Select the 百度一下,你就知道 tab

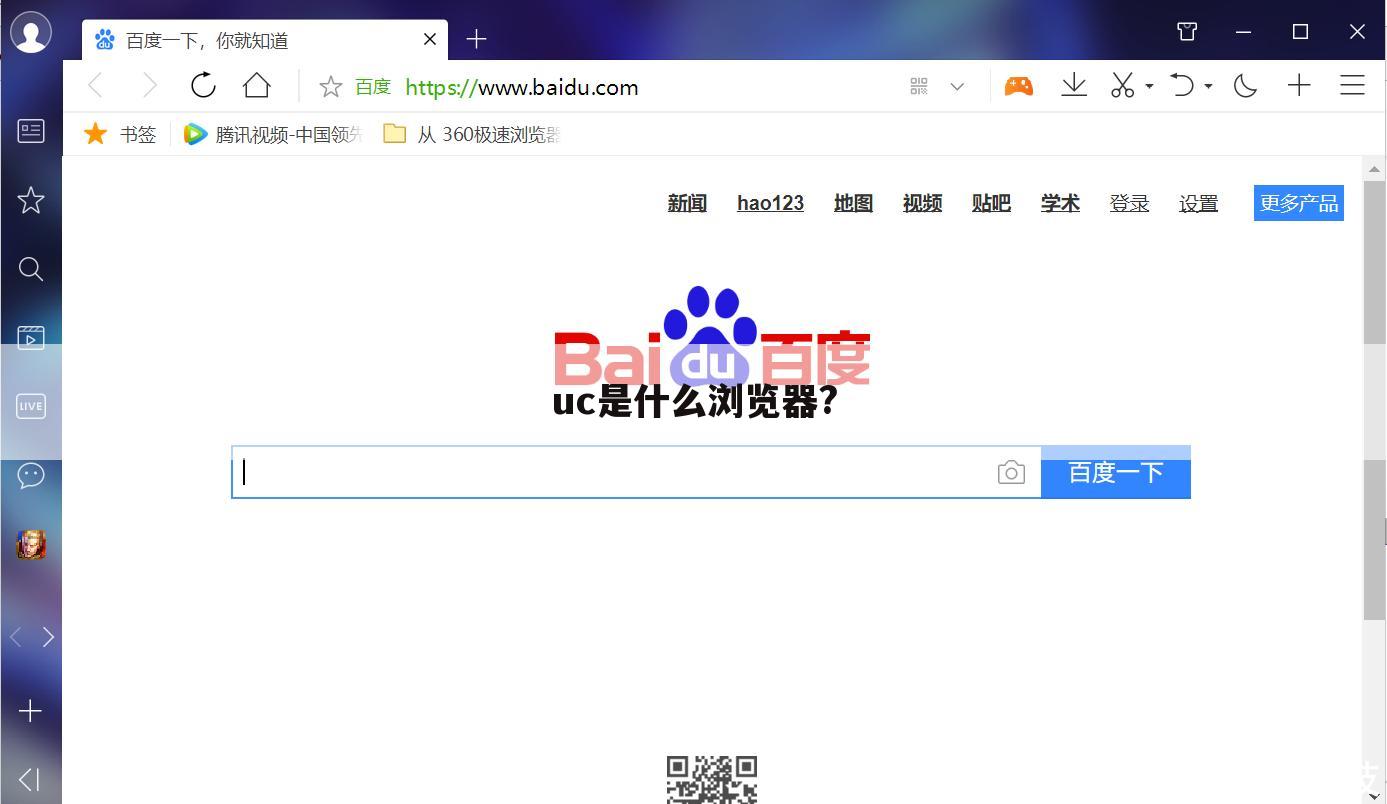point(265,40)
